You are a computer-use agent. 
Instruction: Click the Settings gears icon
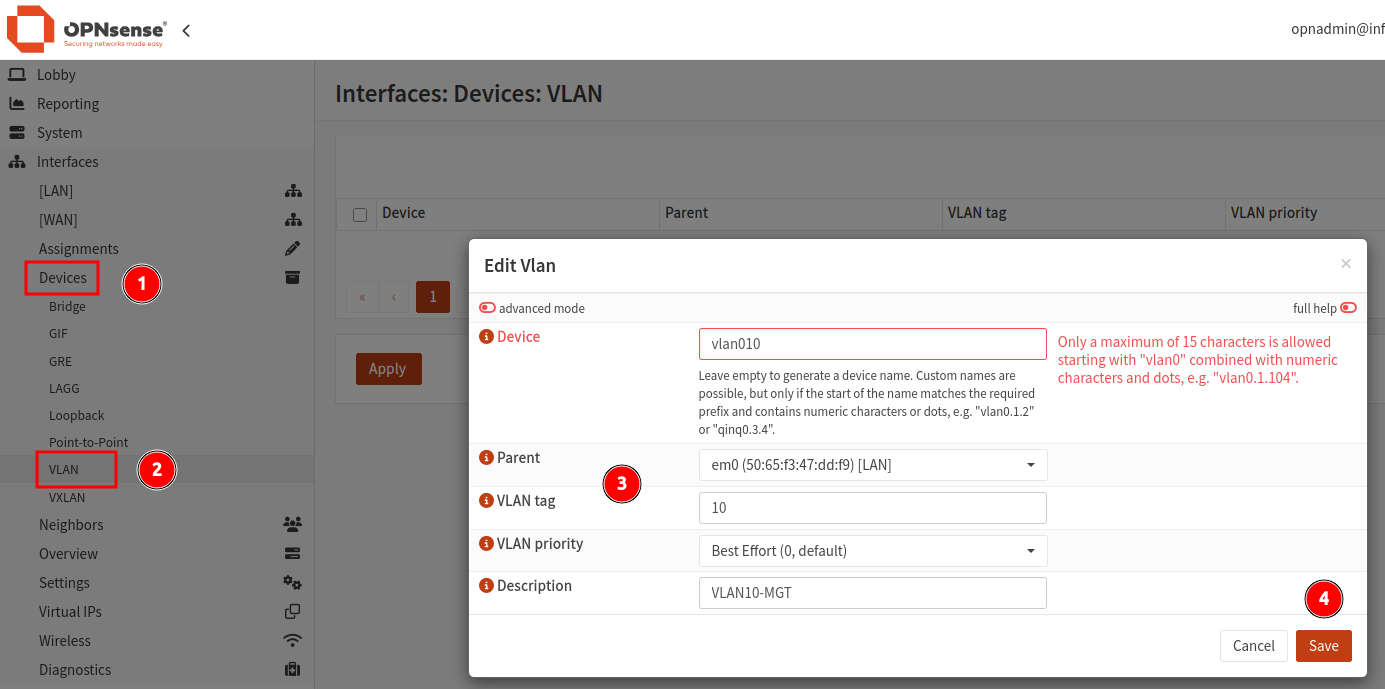click(293, 582)
